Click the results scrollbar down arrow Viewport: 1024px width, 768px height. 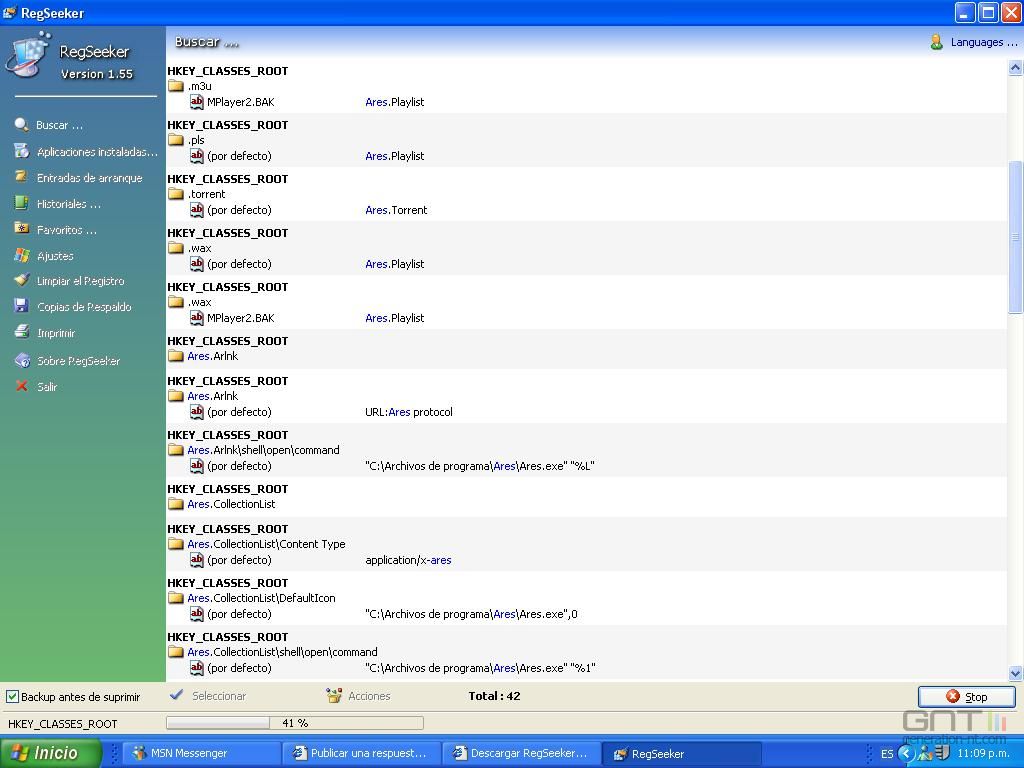[x=1016, y=673]
